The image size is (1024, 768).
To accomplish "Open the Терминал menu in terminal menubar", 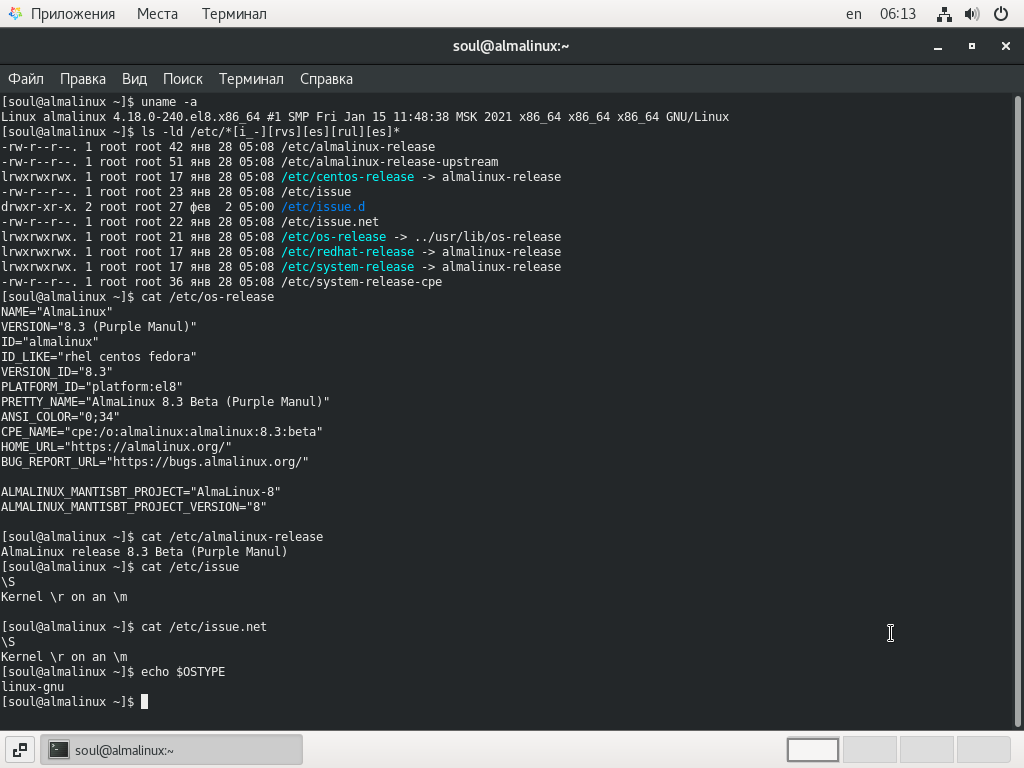I will (x=251, y=79).
